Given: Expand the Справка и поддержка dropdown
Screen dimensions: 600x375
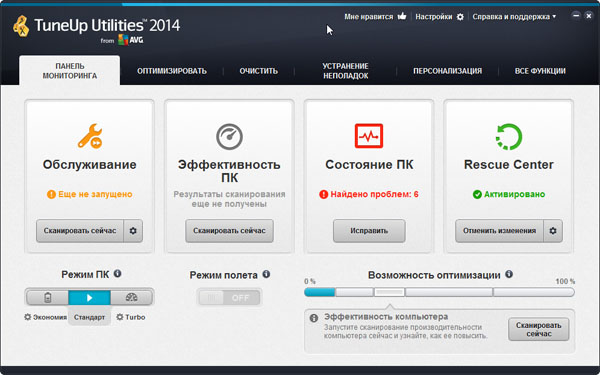Looking at the screenshot, I should point(514,17).
